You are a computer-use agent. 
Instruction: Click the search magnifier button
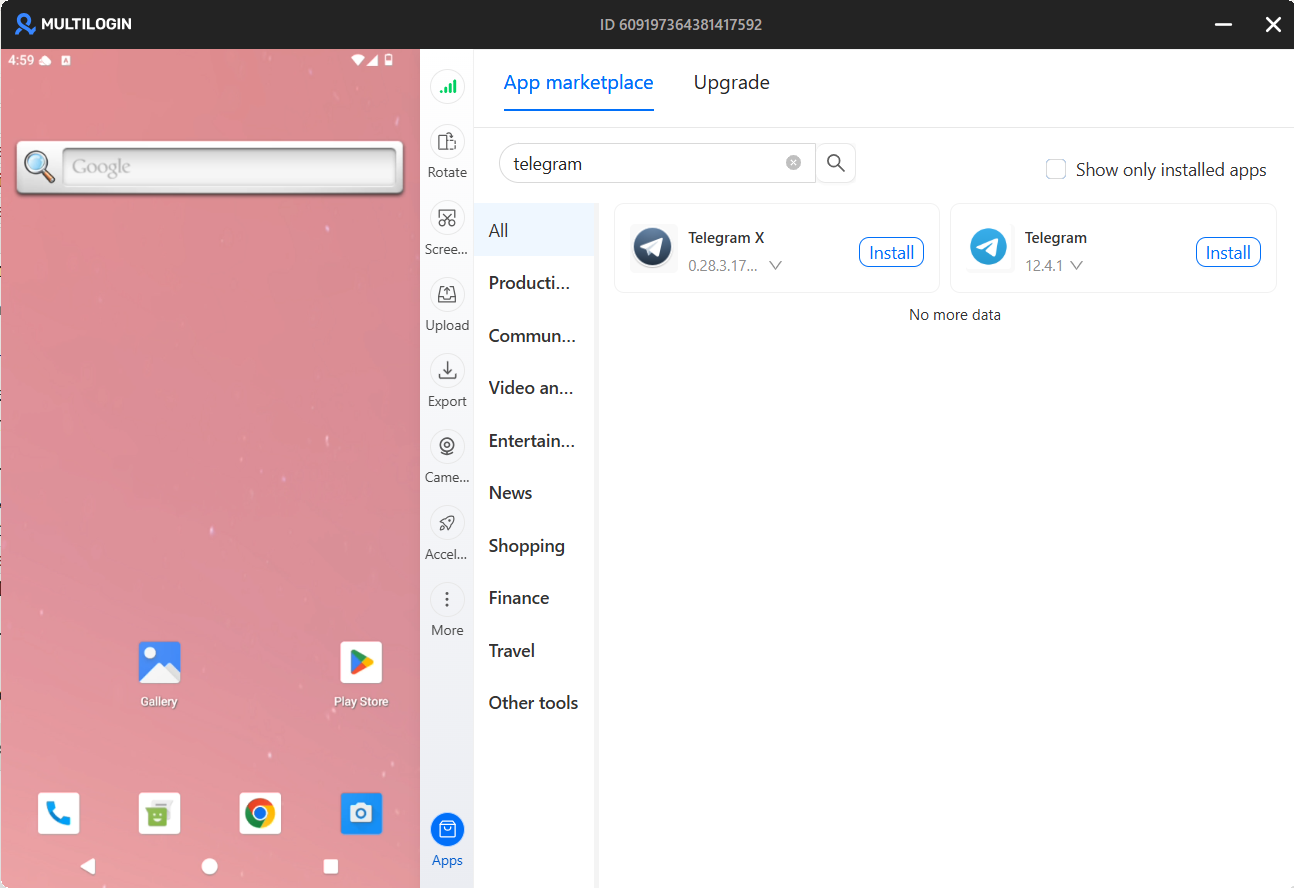click(836, 163)
